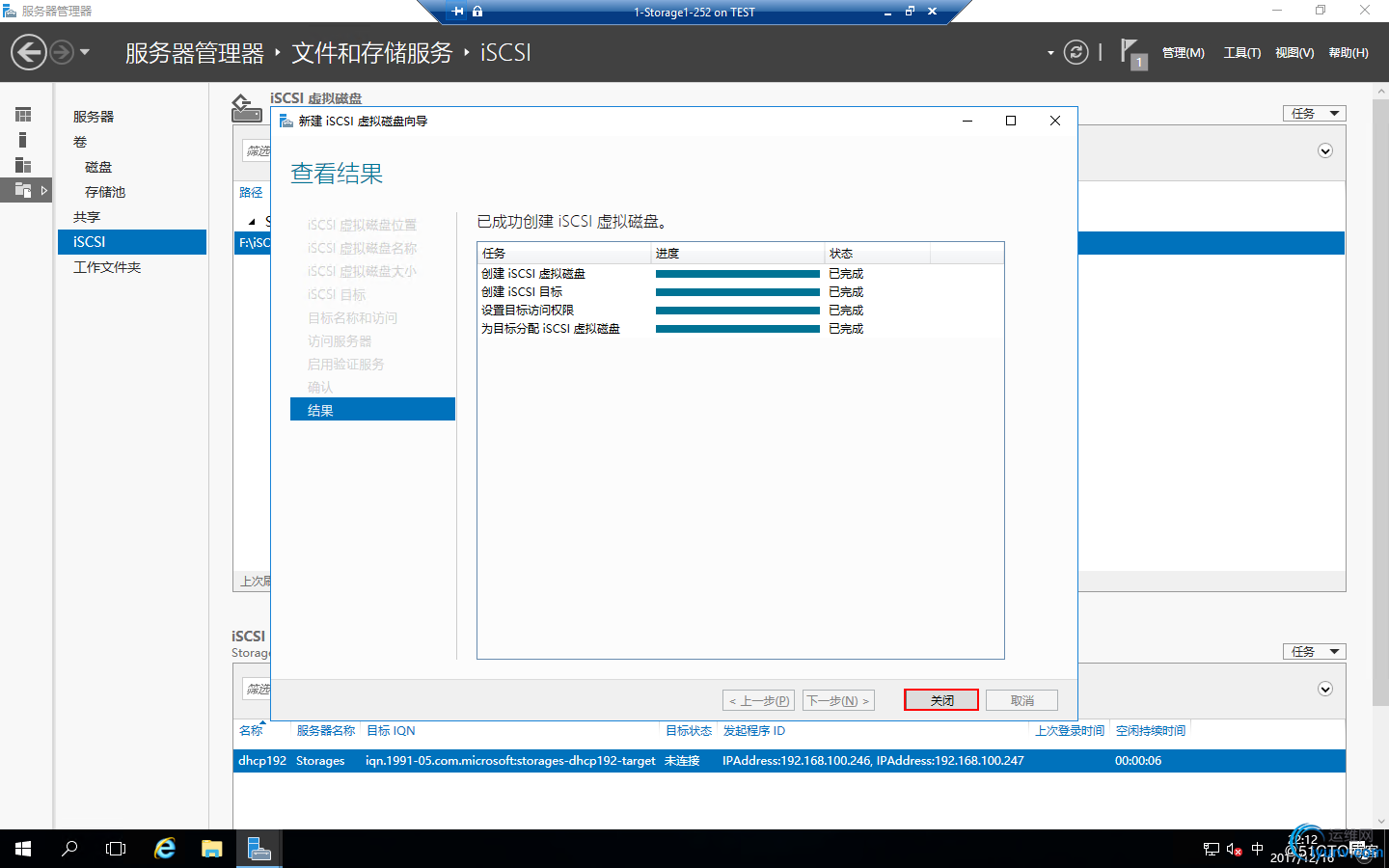
Task: Click the forward navigation arrow
Action: 61,52
